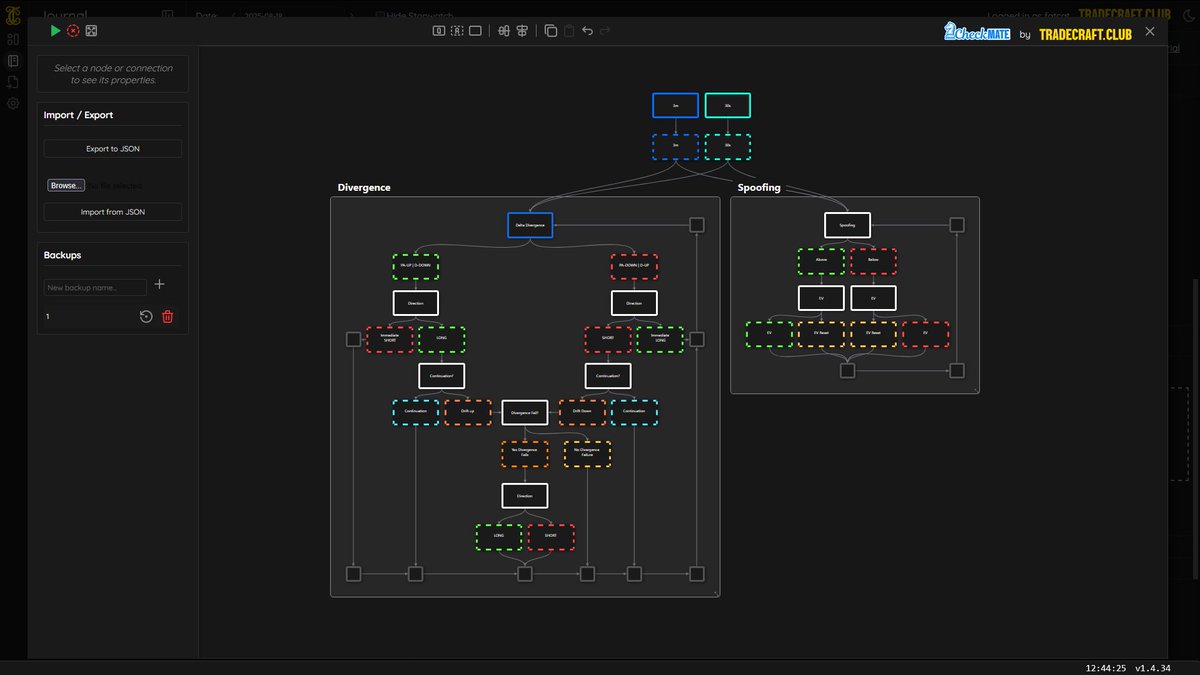The height and width of the screenshot is (675, 1200).
Task: Select junction square right of Delta Divergence
Action: [697, 225]
